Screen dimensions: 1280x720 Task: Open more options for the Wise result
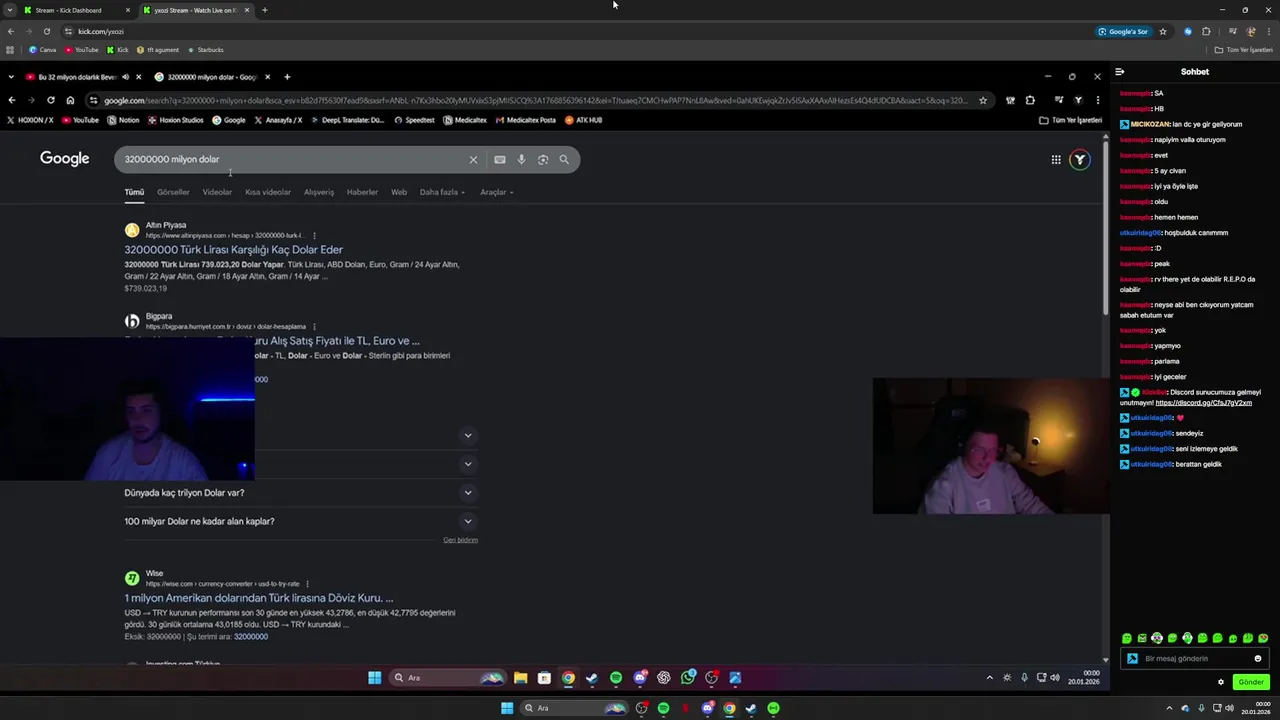click(307, 584)
